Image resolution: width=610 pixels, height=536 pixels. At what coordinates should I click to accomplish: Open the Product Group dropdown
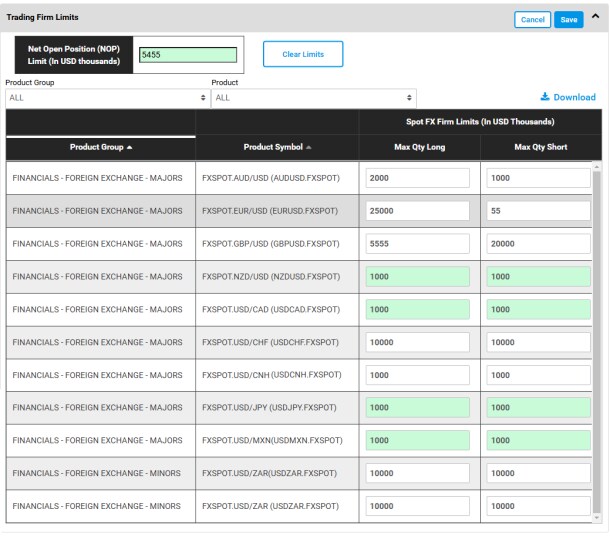coord(106,98)
